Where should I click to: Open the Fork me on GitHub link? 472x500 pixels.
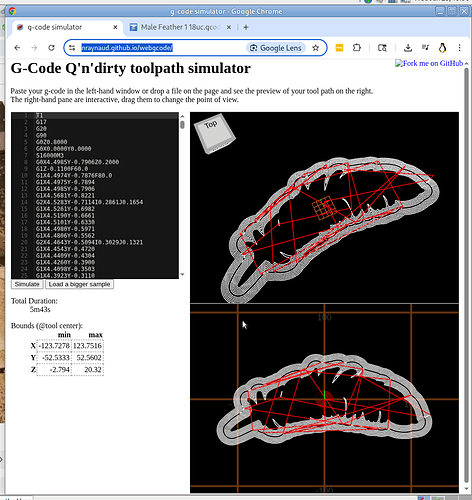point(429,63)
